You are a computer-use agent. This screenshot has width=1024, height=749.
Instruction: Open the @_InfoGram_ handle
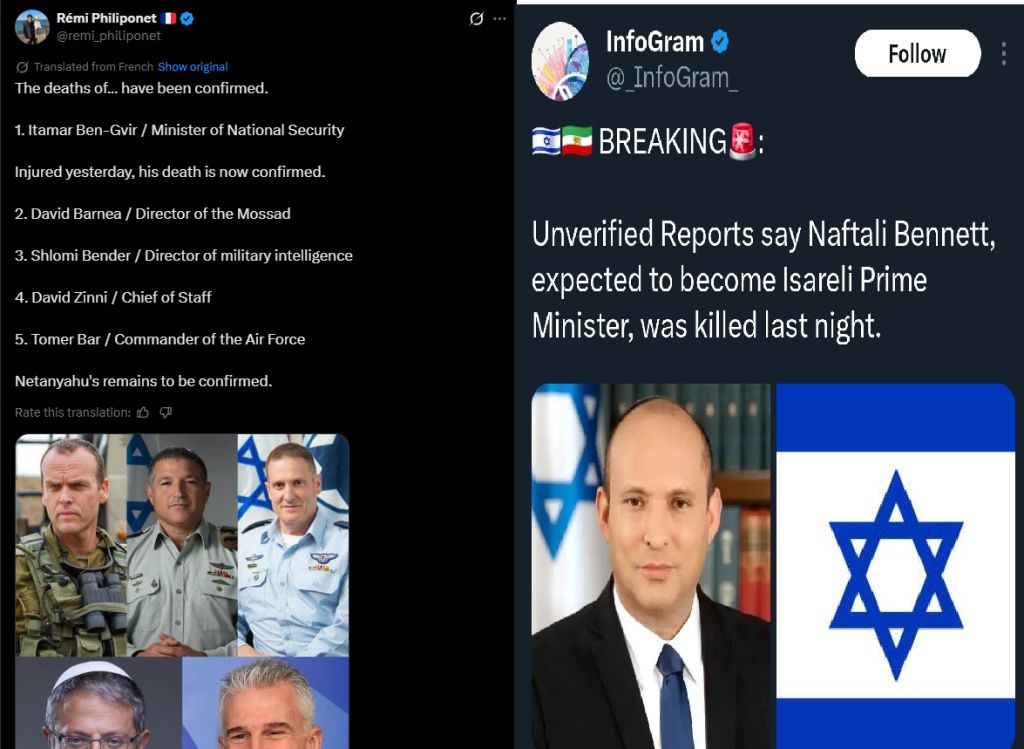click(x=672, y=78)
